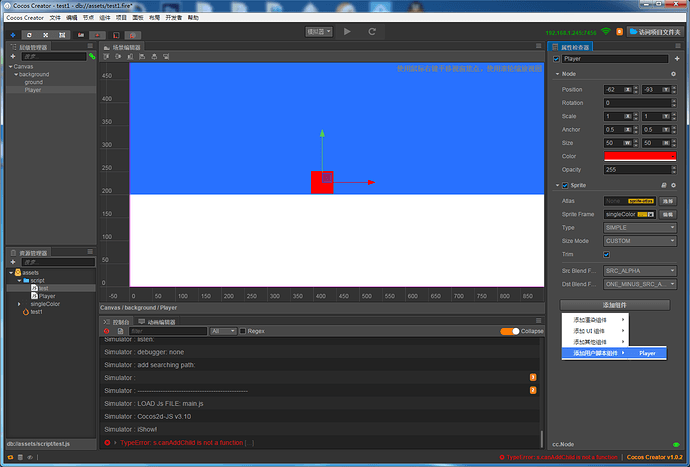Click fourth alignment icon in scene editor toolbar
This screenshot has height=467, width=690.
142,56
